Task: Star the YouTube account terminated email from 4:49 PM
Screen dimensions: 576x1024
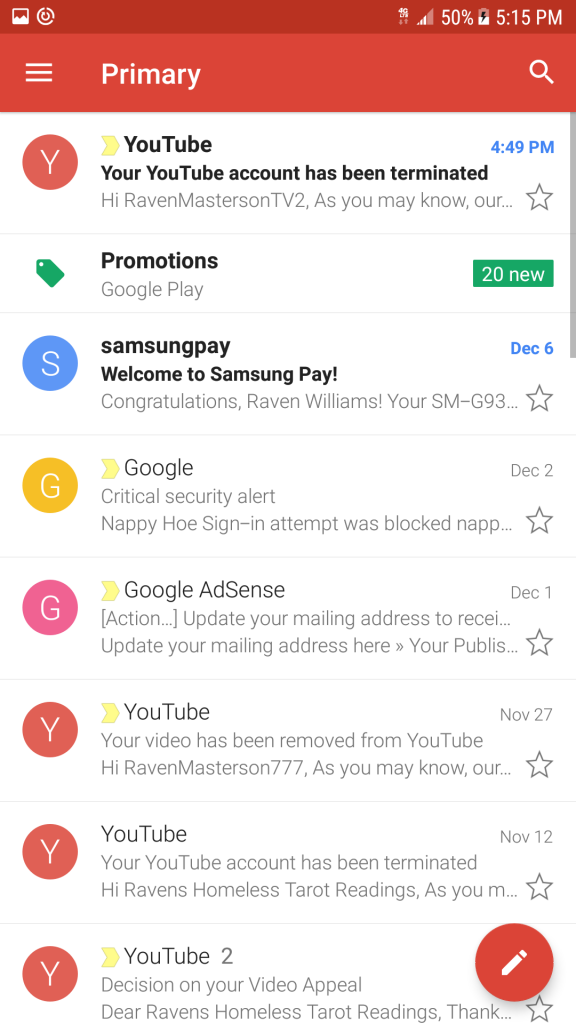Action: coord(539,197)
